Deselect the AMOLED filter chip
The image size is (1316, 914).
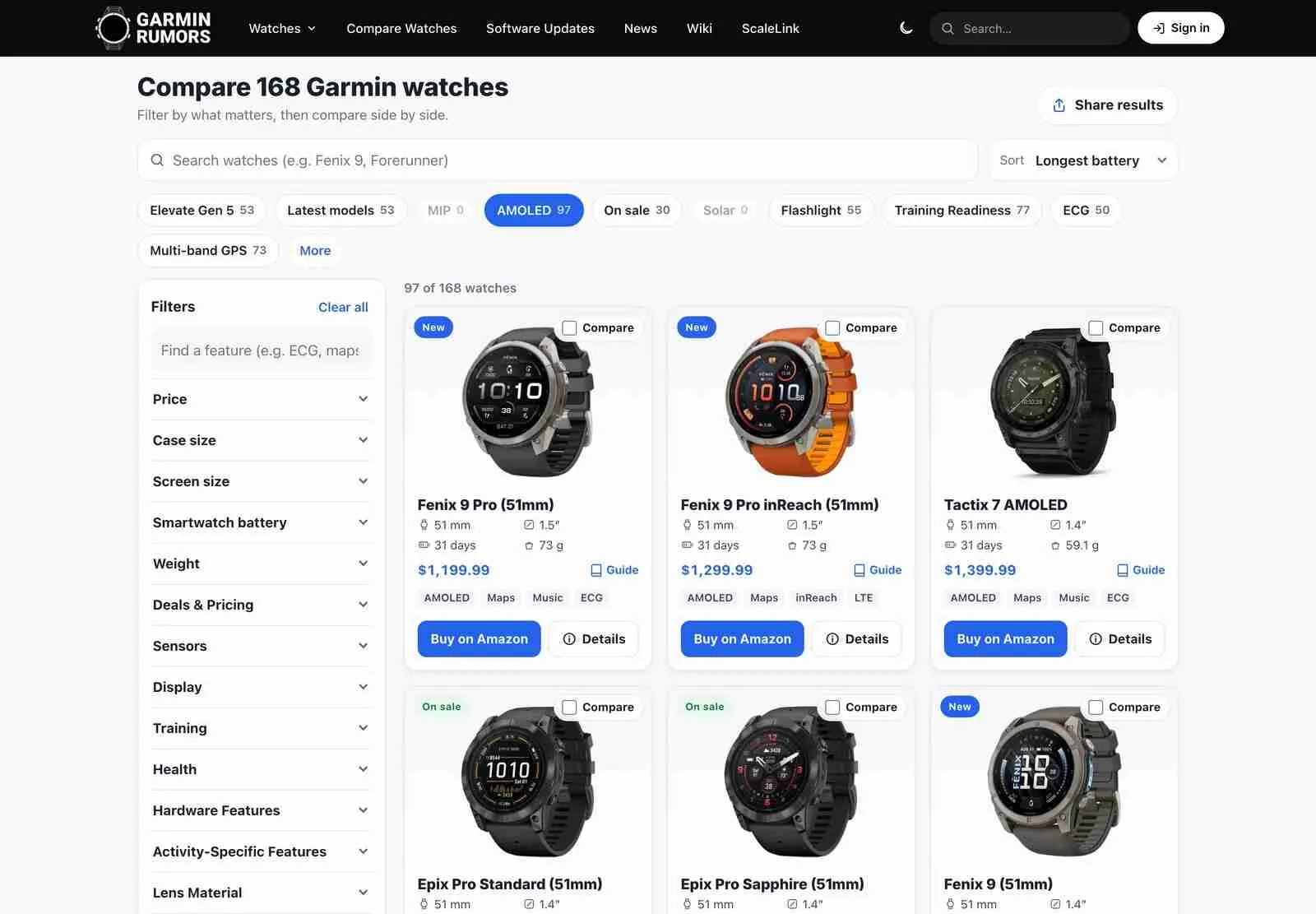534,210
